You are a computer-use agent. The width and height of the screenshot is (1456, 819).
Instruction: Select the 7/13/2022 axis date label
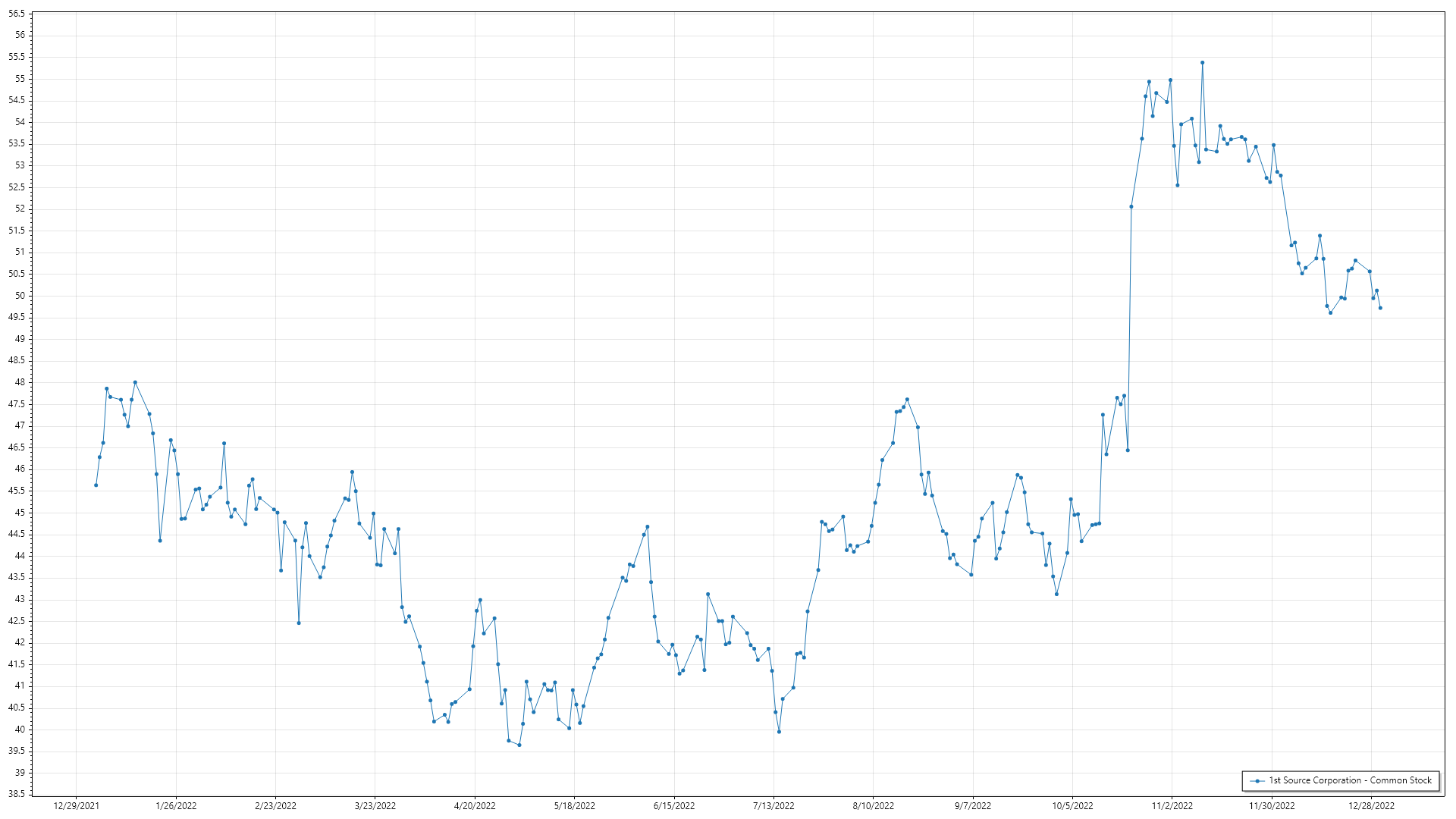coord(773,806)
